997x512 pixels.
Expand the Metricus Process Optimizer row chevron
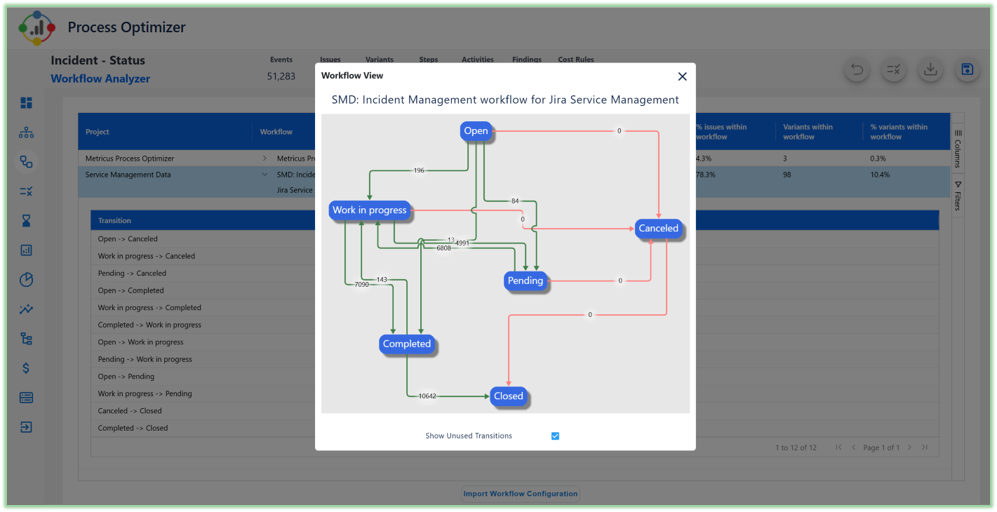tap(265, 158)
